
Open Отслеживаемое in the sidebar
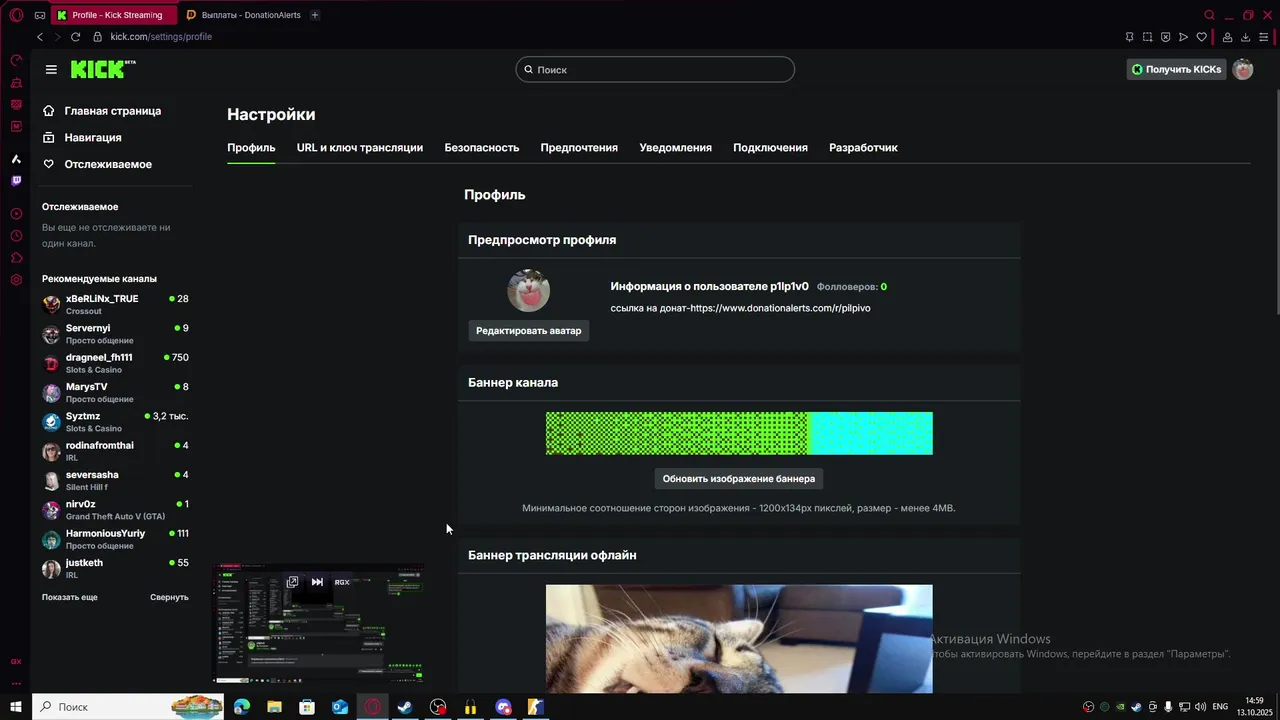(x=97, y=164)
